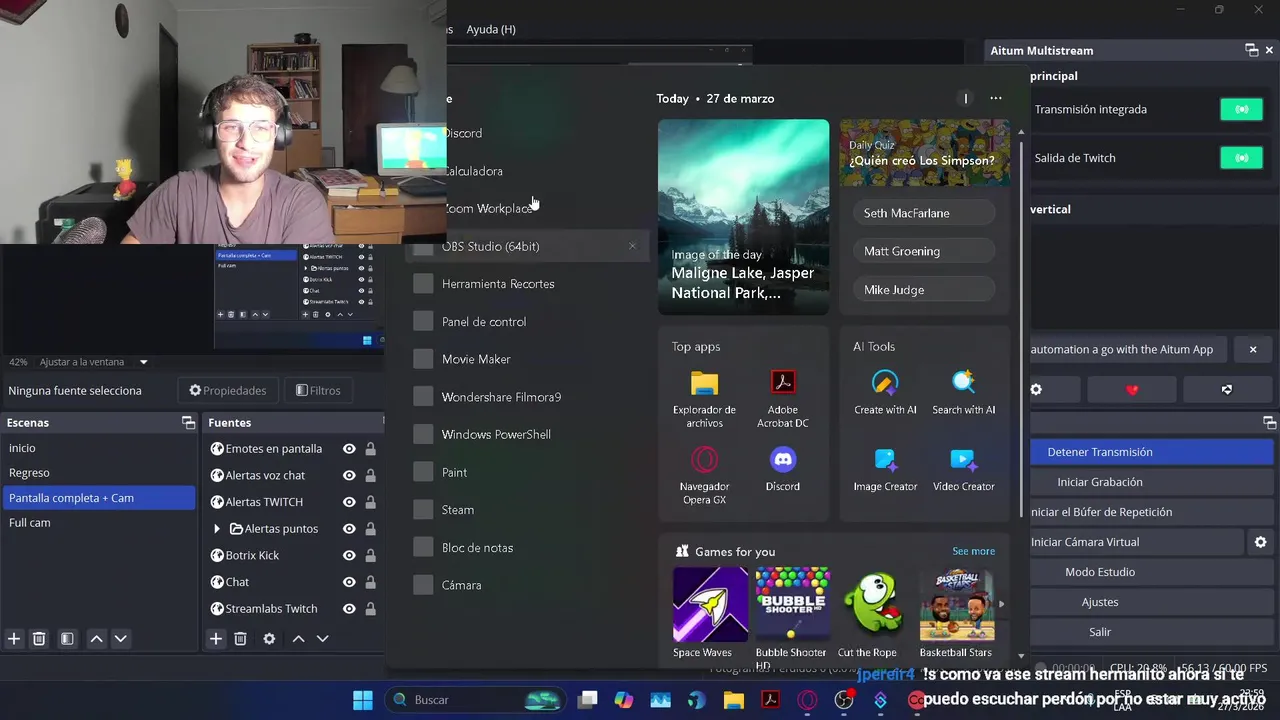This screenshot has height=720, width=1280.
Task: Move the source up in the Fuentes toolbar
Action: coord(298,638)
